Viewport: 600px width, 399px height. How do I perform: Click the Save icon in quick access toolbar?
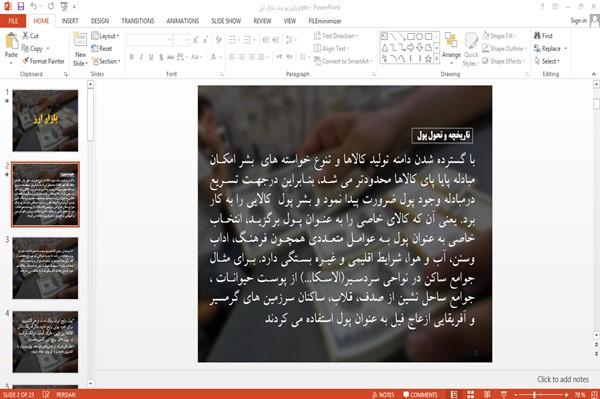(21, 6)
